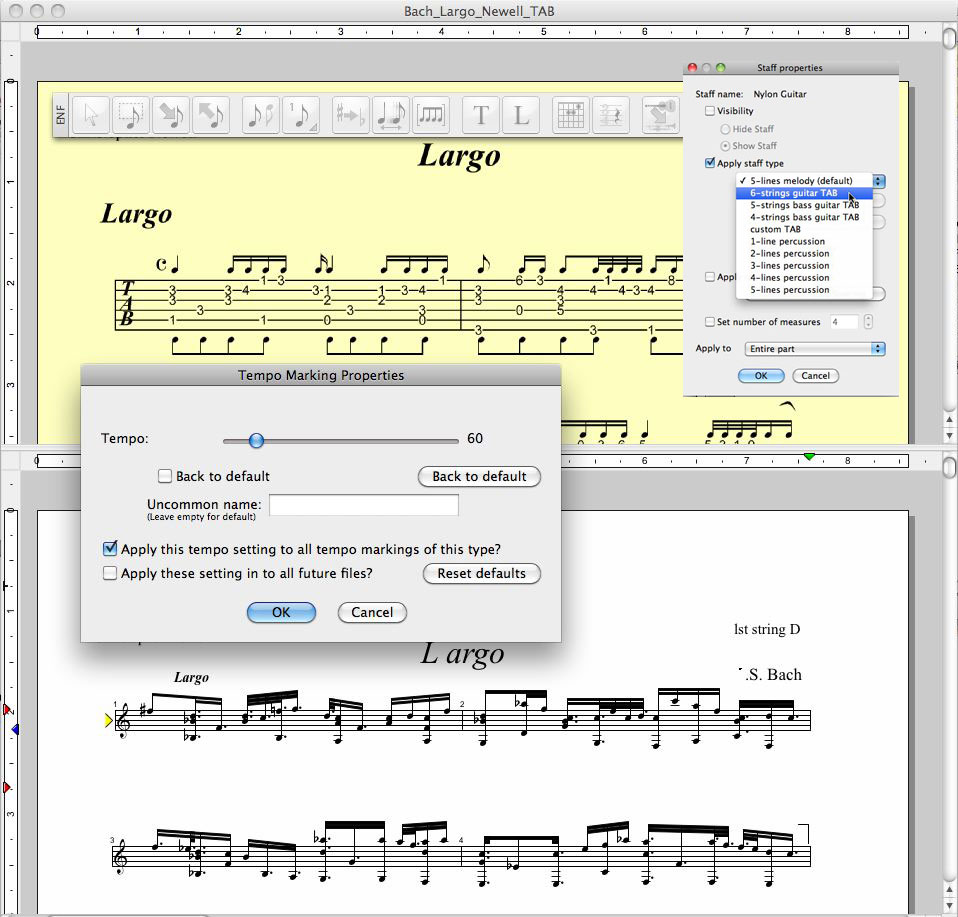Confirm Tempo Marking Properties with OK

[x=281, y=612]
